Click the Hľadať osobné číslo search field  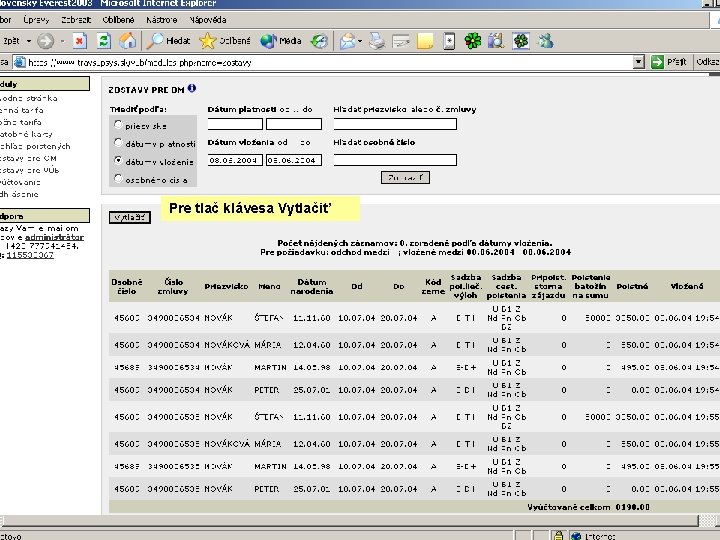[395, 160]
